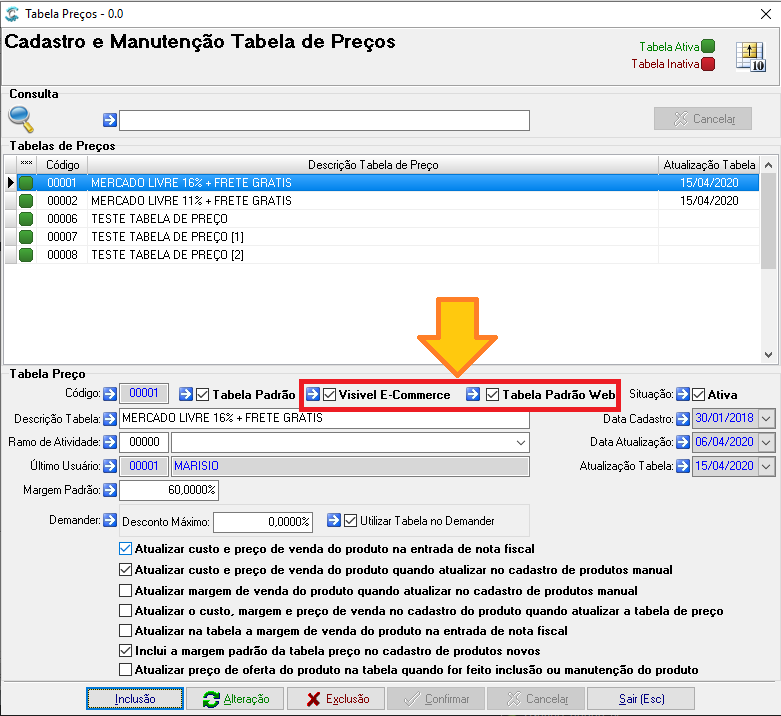Click the Código column header
The image size is (781, 716).
[62, 165]
